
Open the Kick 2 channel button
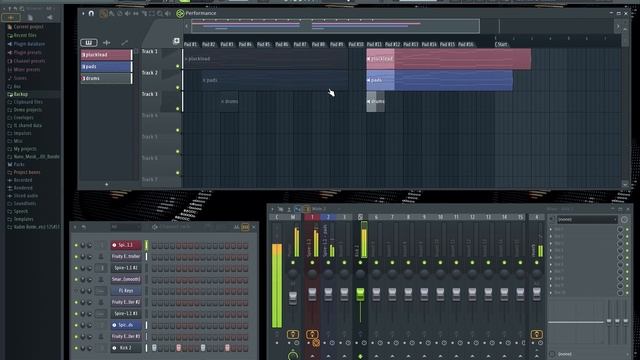click(x=126, y=348)
